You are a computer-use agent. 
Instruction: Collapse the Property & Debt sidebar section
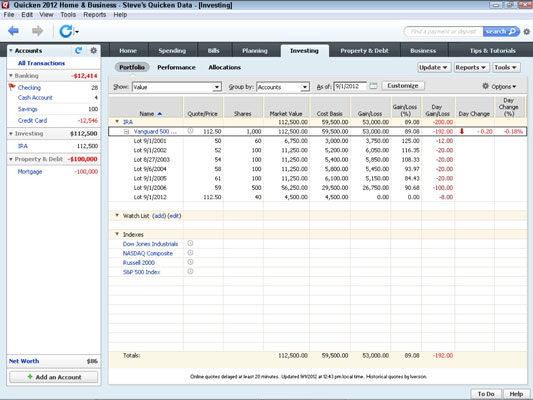pos(11,159)
